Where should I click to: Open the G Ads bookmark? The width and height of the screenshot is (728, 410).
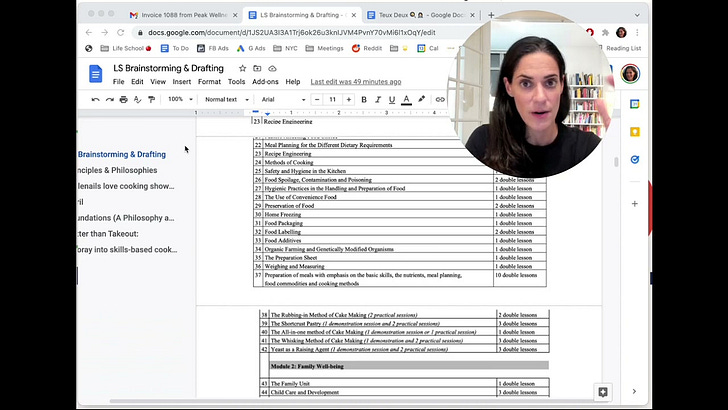coord(251,48)
